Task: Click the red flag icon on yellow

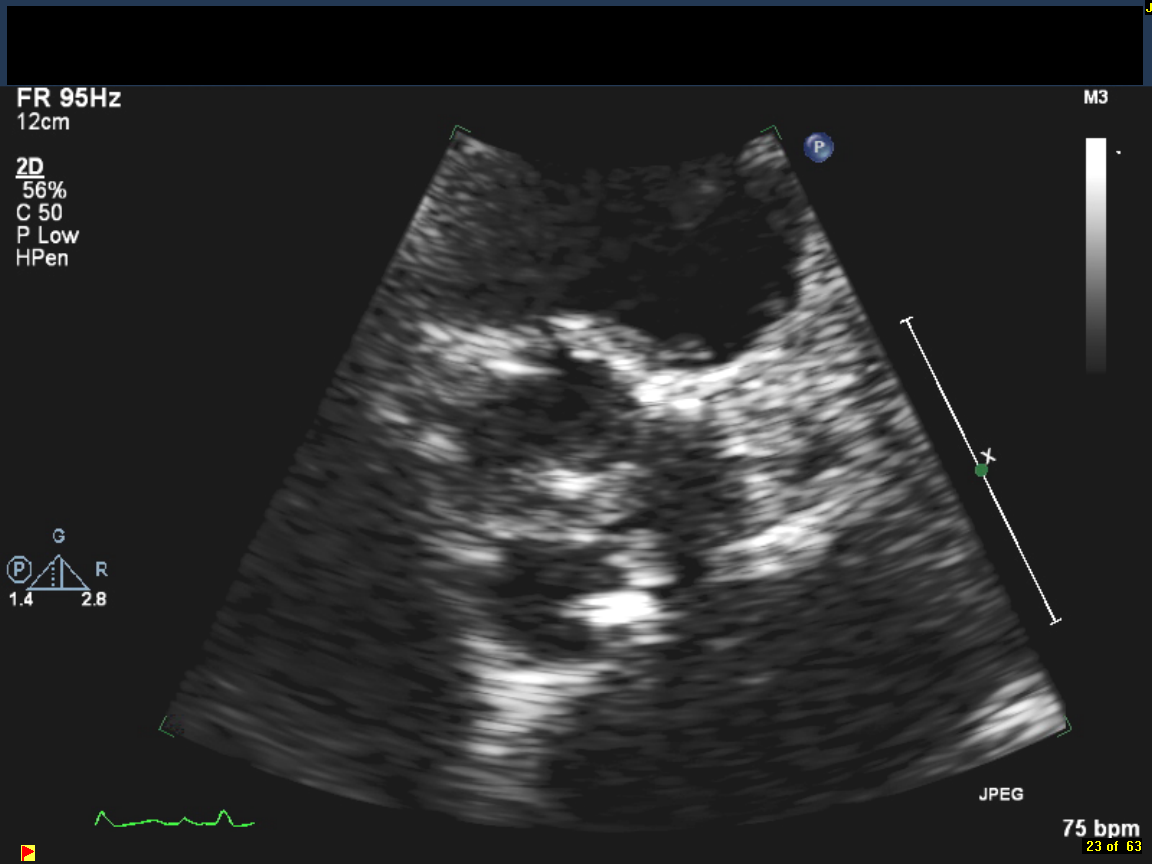Action: [28, 852]
